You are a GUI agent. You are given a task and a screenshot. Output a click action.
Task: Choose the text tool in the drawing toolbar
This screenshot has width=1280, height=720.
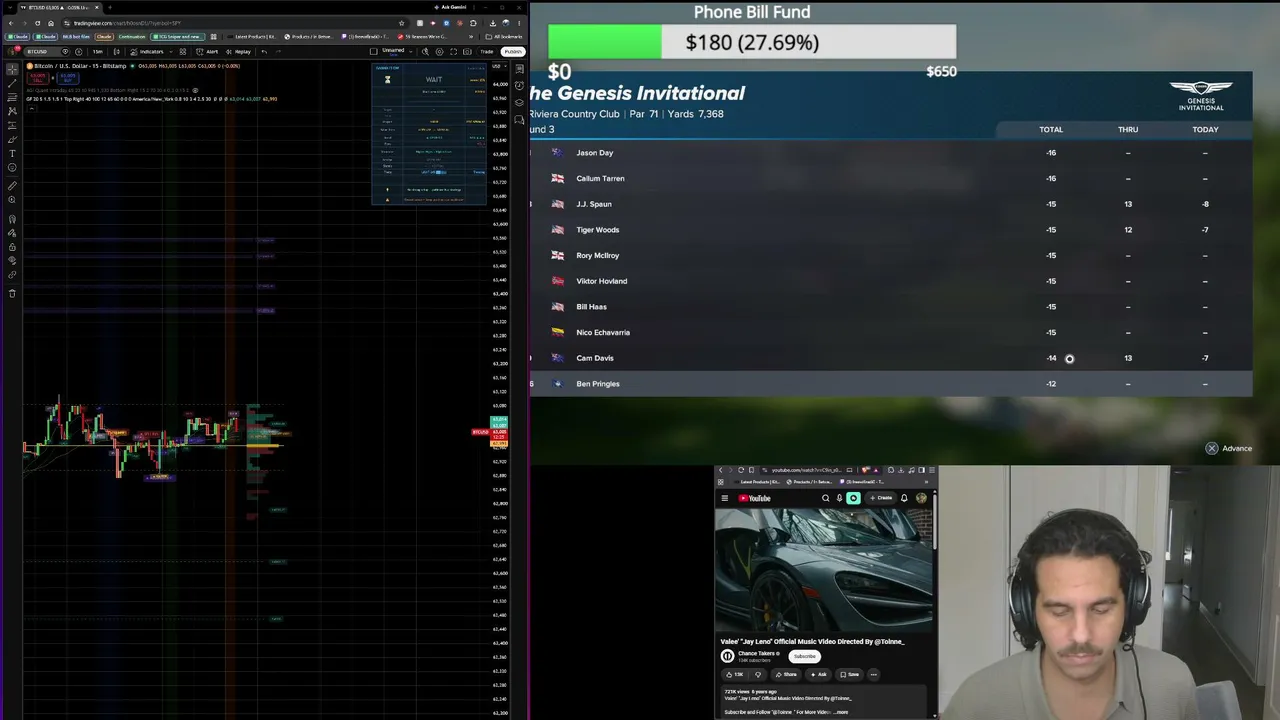tap(12, 153)
